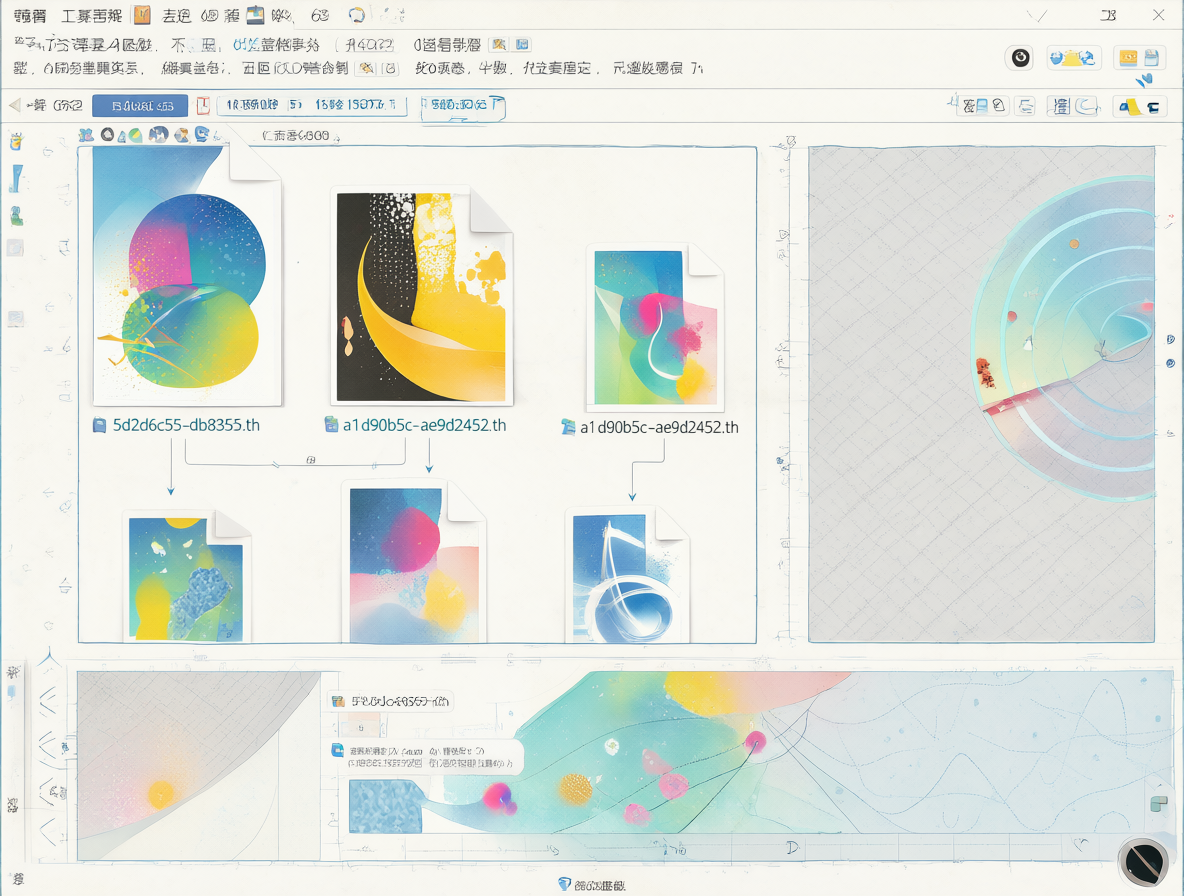Click the back arrow left of the blue button
This screenshot has width=1184, height=896.
click(x=14, y=105)
